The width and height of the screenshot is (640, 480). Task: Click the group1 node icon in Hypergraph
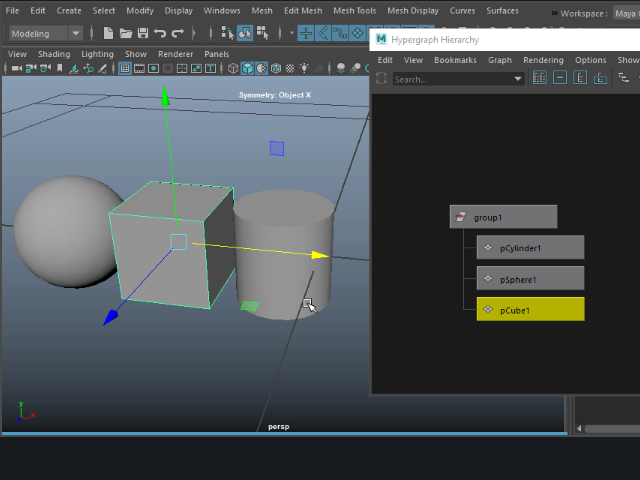click(x=461, y=217)
